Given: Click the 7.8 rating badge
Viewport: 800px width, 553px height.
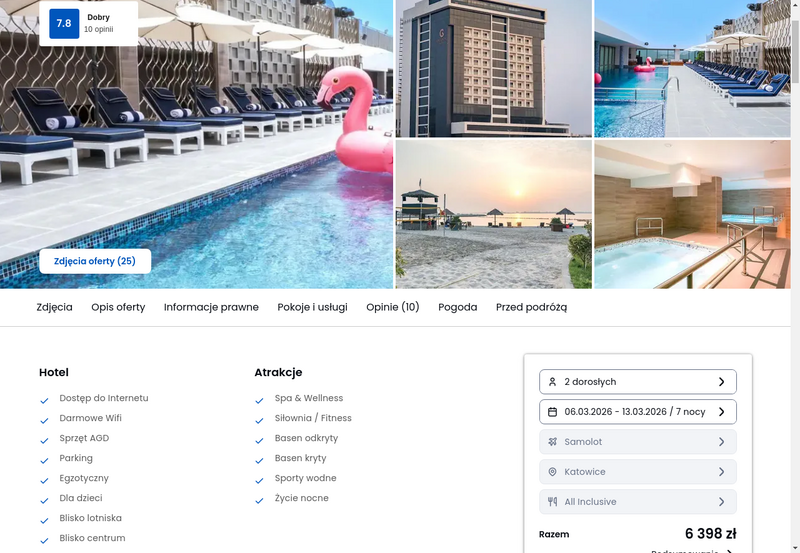Looking at the screenshot, I should (x=64, y=23).
